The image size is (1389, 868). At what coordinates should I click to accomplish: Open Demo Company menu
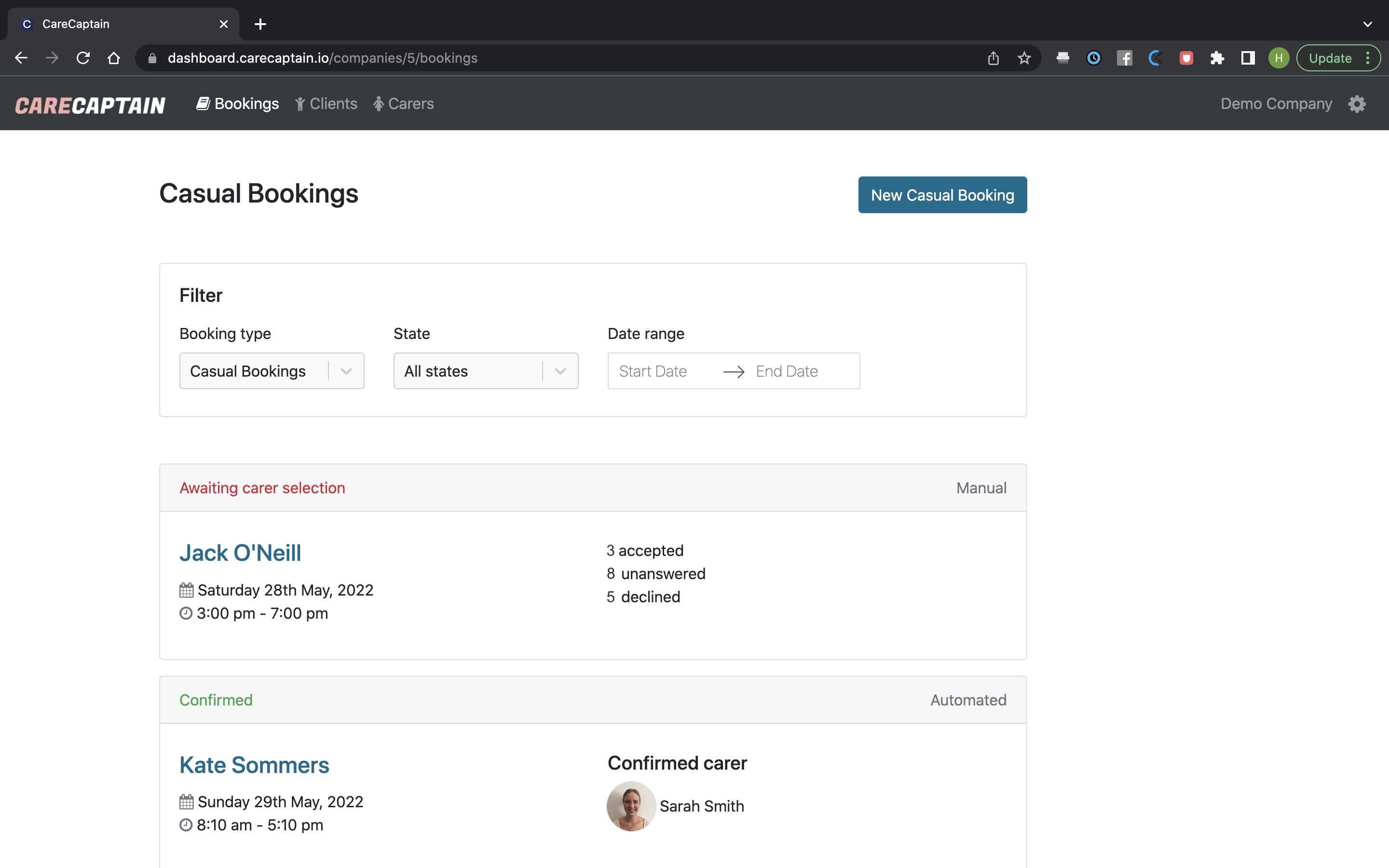1277,103
